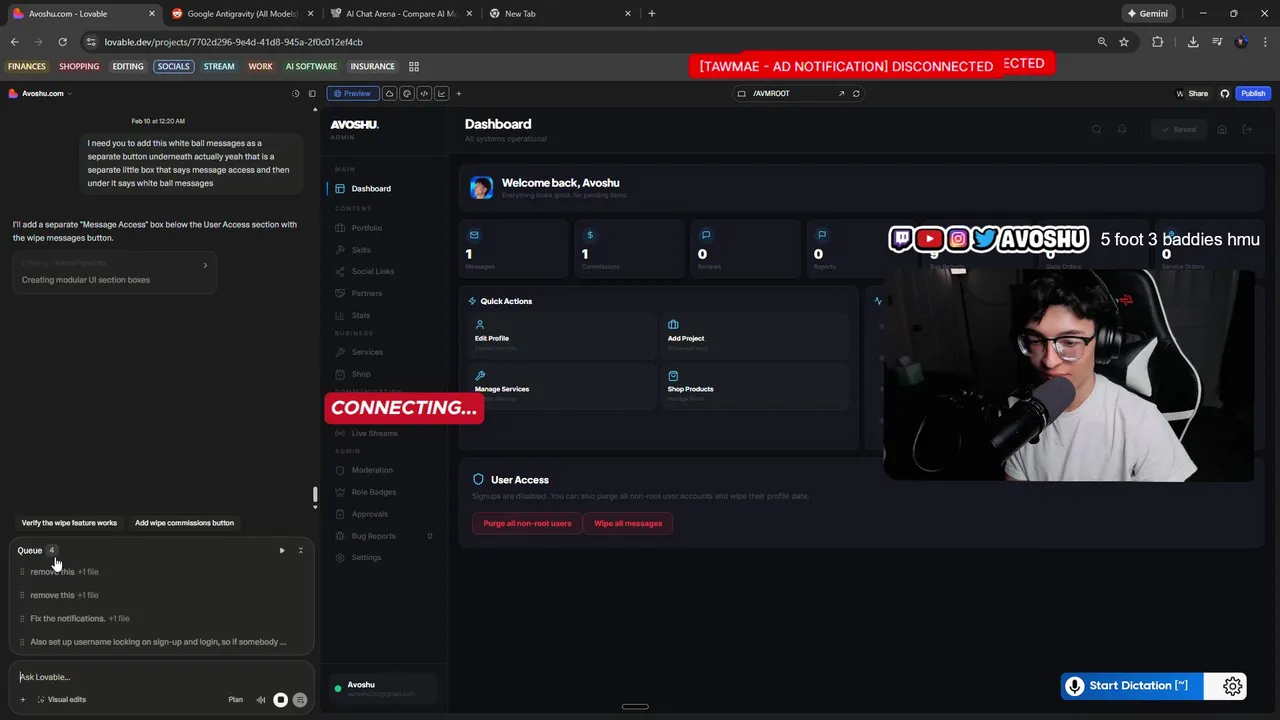Expand the collapsed thinking step chevron
This screenshot has height=720, width=1280.
(205, 265)
